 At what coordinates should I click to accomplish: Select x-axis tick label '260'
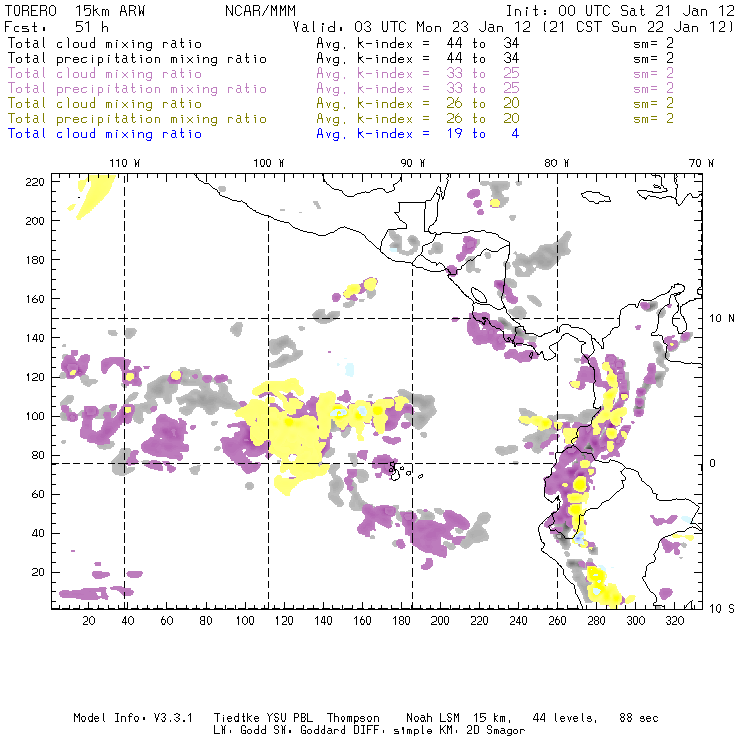tap(557, 621)
